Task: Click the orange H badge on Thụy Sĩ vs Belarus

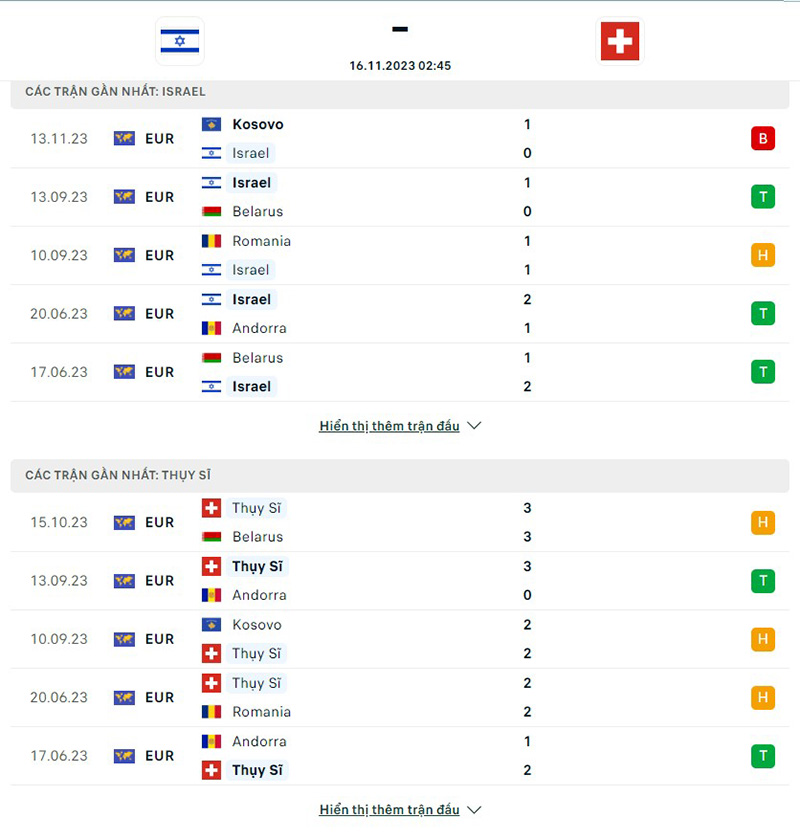Action: [x=763, y=522]
